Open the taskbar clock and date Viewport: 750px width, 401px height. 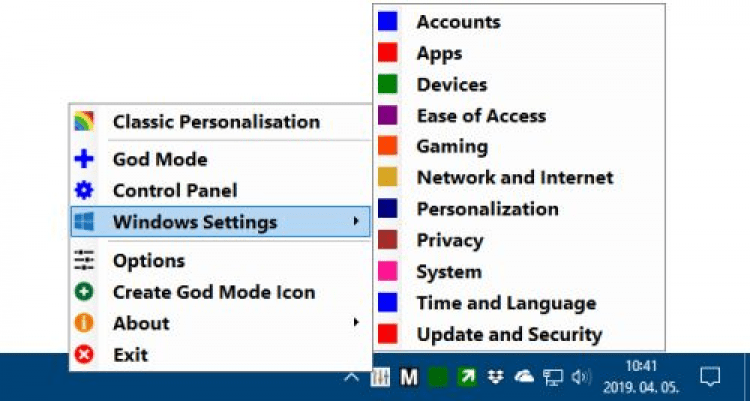pyautogui.click(x=641, y=377)
